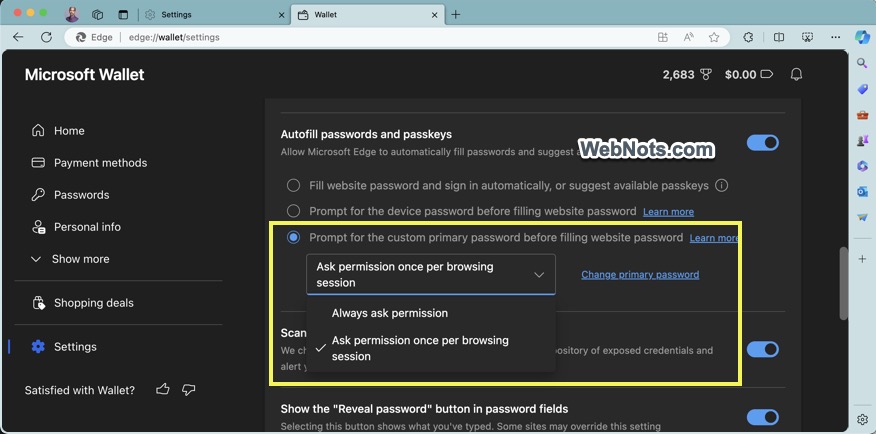The height and width of the screenshot is (434, 876).
Task: Choose Always ask permission option
Action: tap(390, 313)
